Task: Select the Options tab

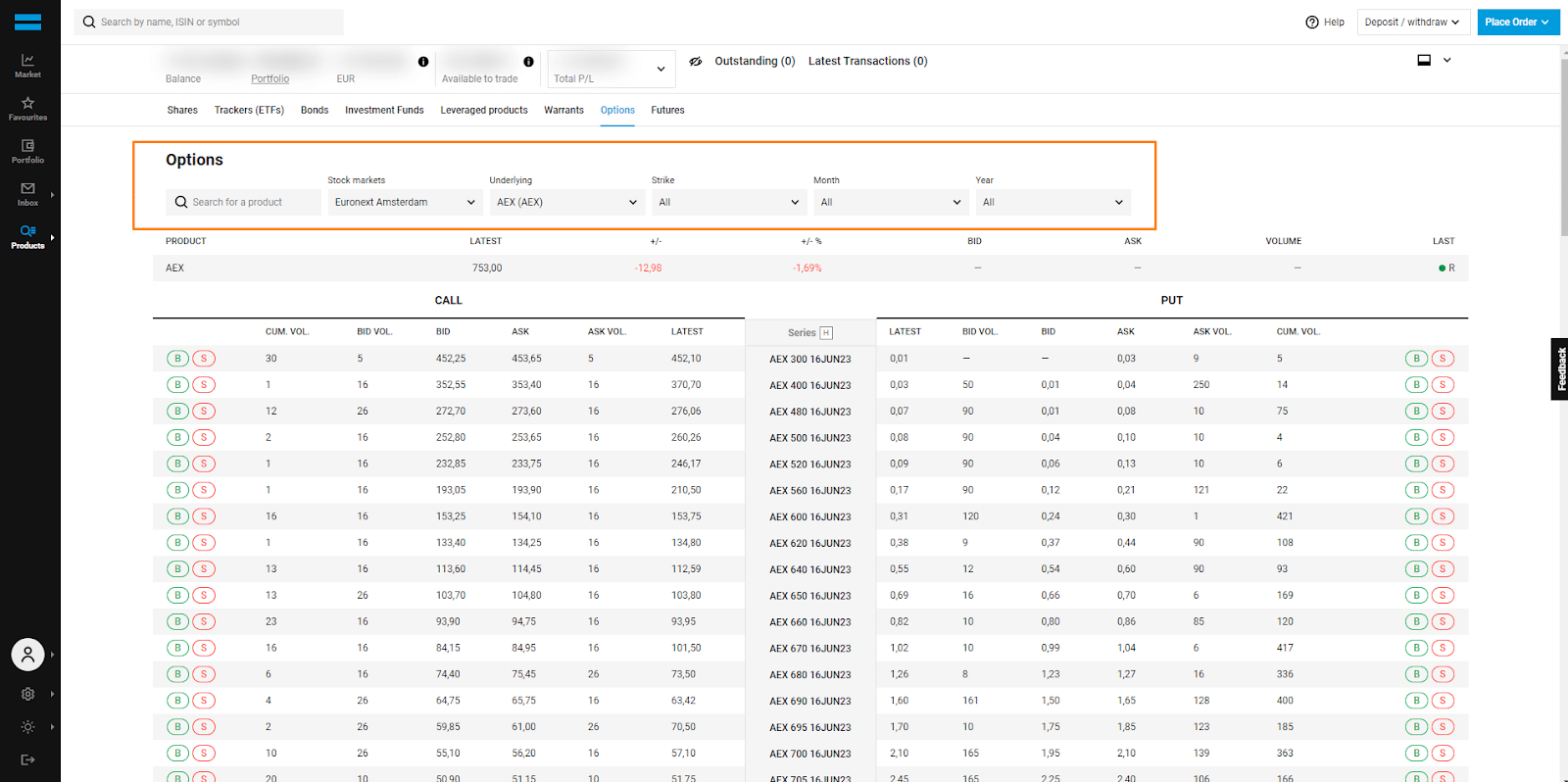Action: (617, 110)
